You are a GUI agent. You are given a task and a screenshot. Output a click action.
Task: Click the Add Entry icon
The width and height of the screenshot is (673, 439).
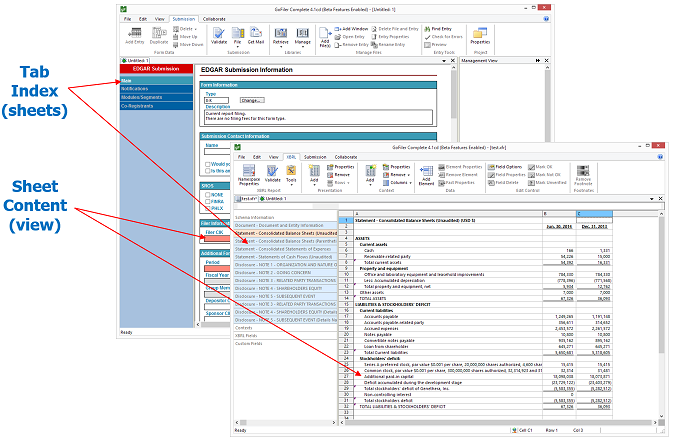(134, 36)
